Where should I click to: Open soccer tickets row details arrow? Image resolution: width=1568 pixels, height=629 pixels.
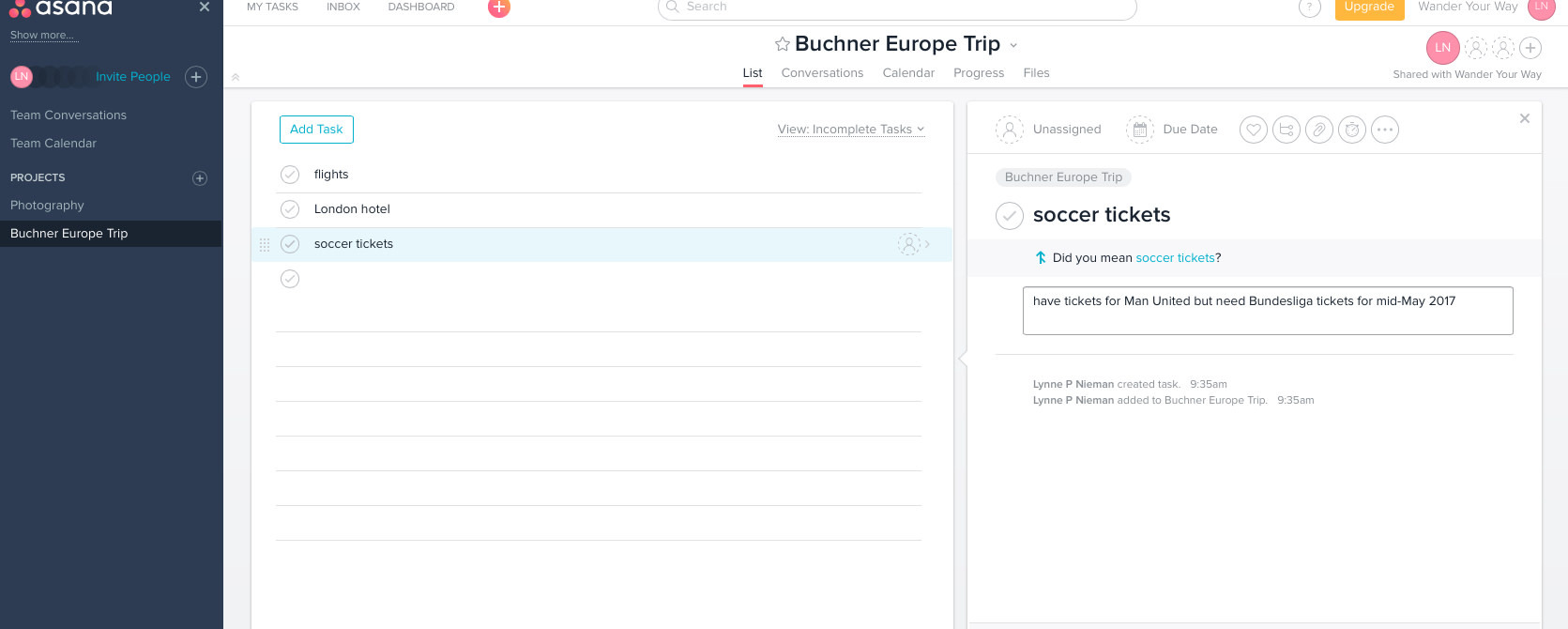coord(927,244)
